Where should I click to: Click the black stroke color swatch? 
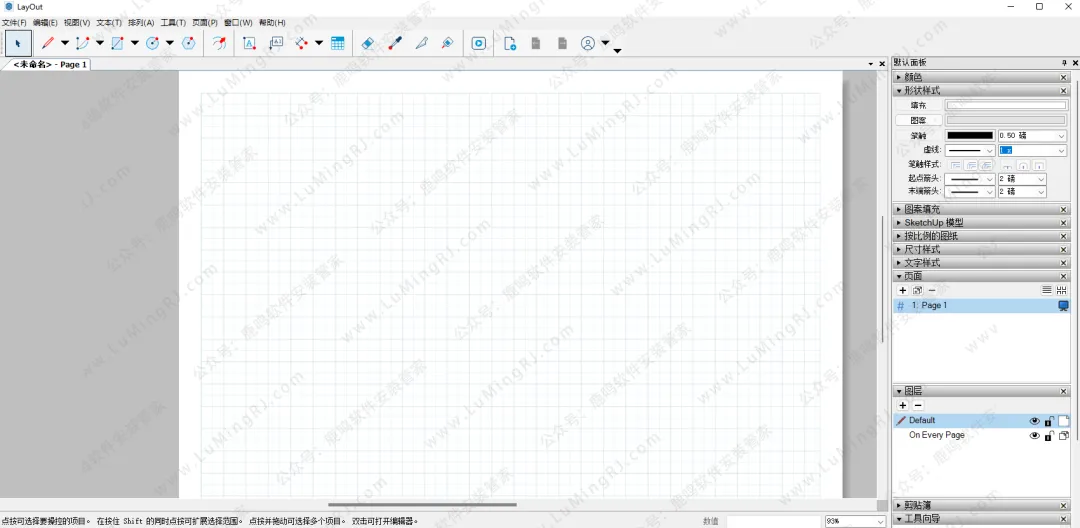(x=969, y=135)
